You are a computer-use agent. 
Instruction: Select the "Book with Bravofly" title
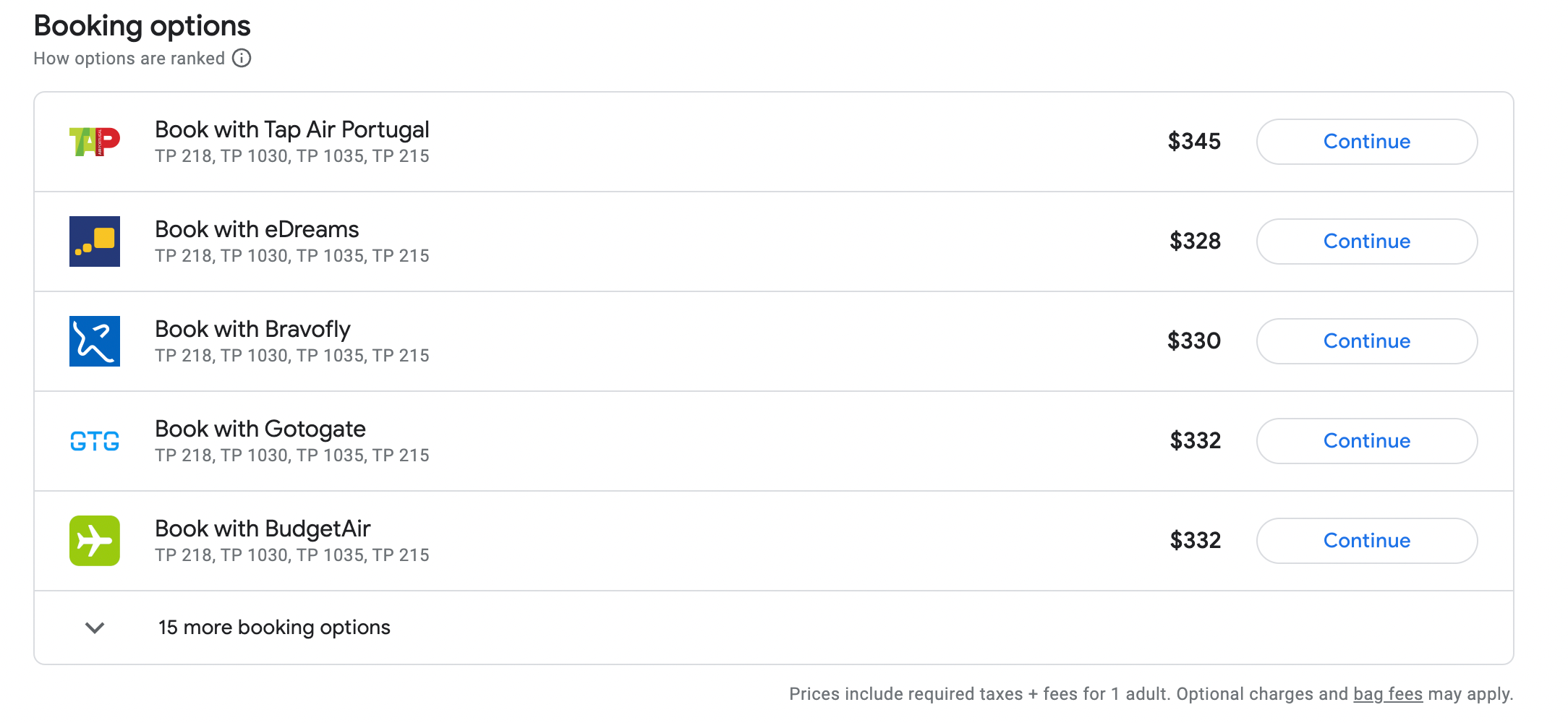(252, 329)
